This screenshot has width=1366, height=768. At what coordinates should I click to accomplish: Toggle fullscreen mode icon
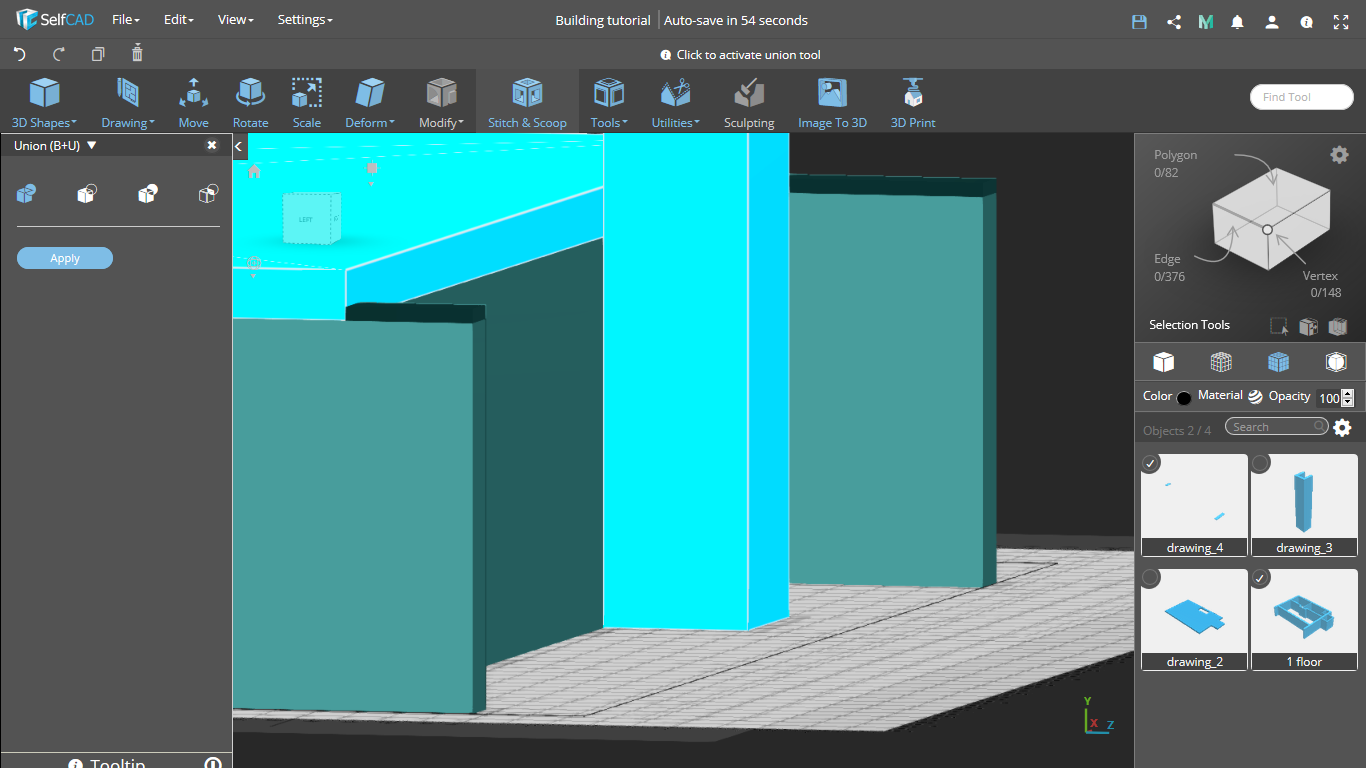pos(1341,21)
